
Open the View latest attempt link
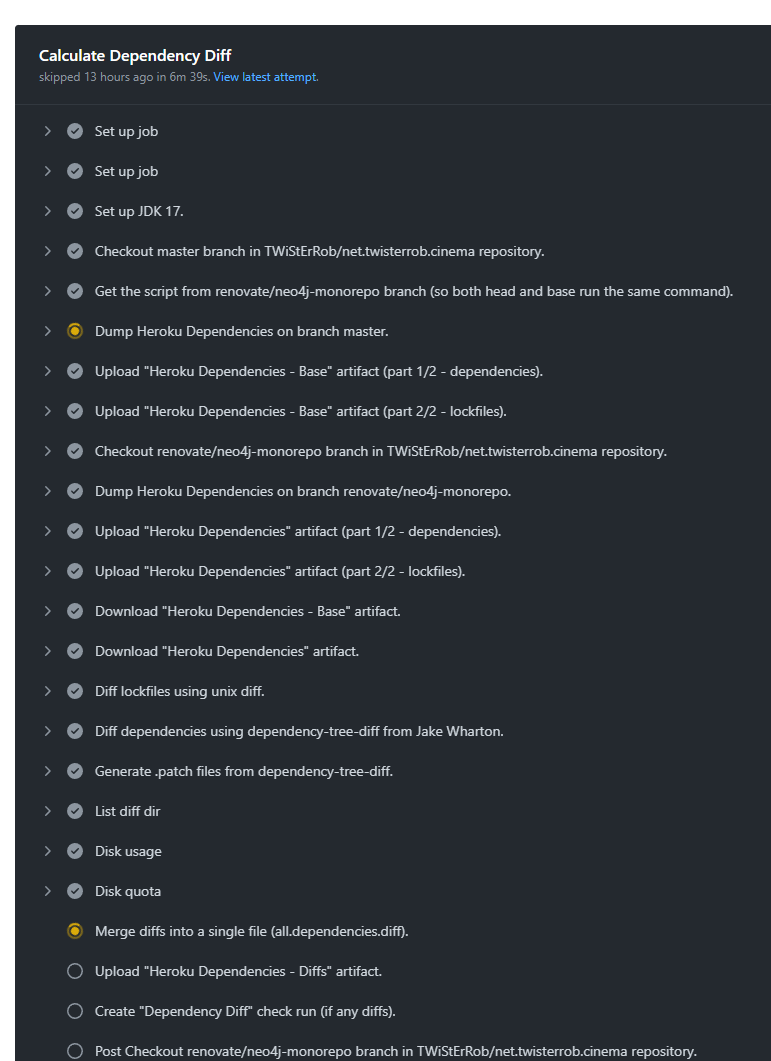pyautogui.click(x=264, y=76)
